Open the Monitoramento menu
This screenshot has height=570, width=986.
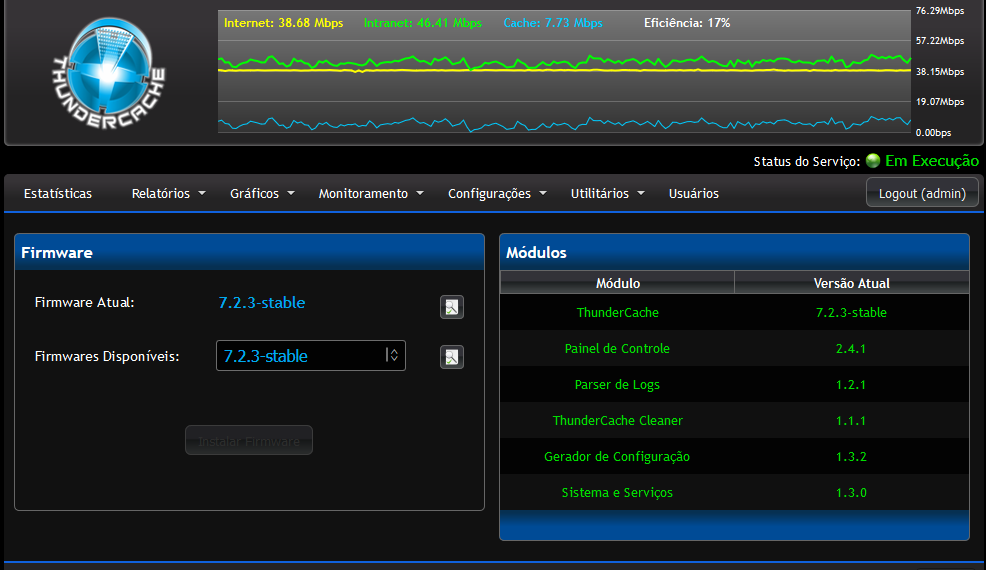click(x=371, y=194)
